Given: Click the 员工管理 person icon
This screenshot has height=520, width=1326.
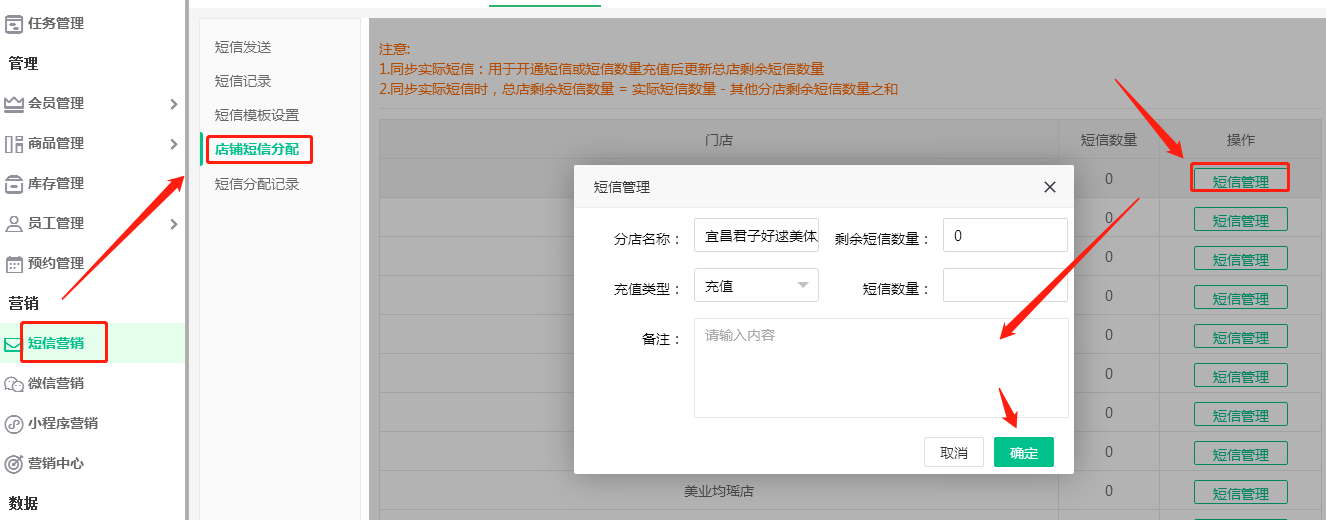Looking at the screenshot, I should click(x=14, y=223).
